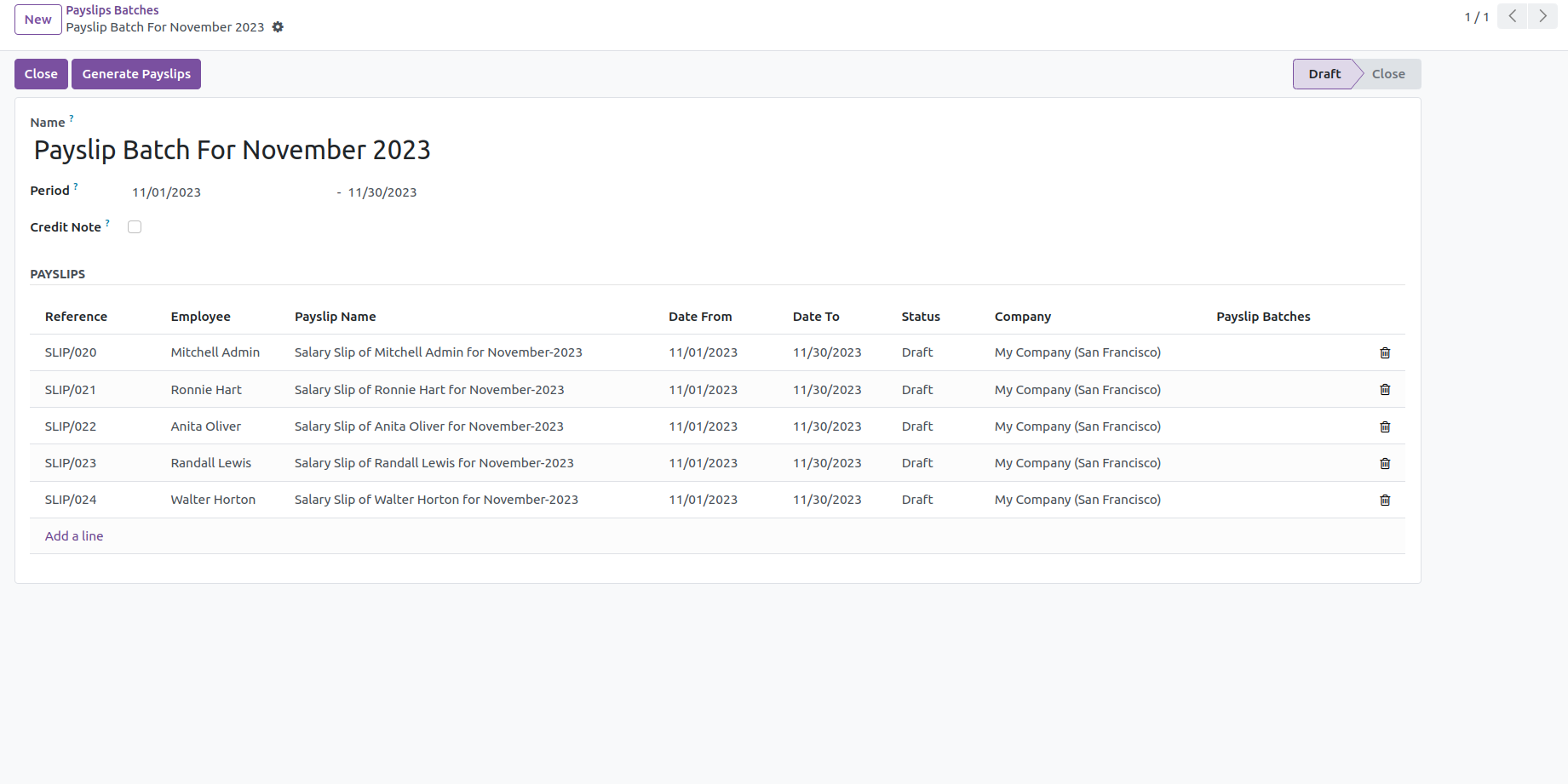
Task: Click Company cell in Ronnie Hart row
Action: [1077, 390]
